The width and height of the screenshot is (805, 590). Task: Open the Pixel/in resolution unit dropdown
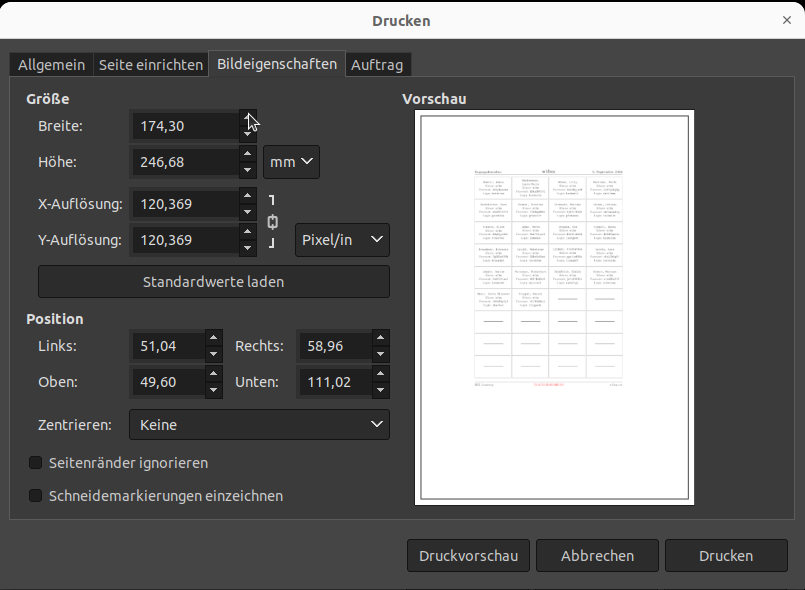click(342, 240)
